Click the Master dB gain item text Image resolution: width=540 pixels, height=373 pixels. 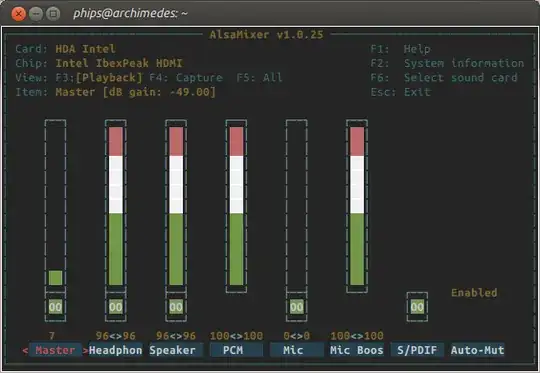click(135, 92)
